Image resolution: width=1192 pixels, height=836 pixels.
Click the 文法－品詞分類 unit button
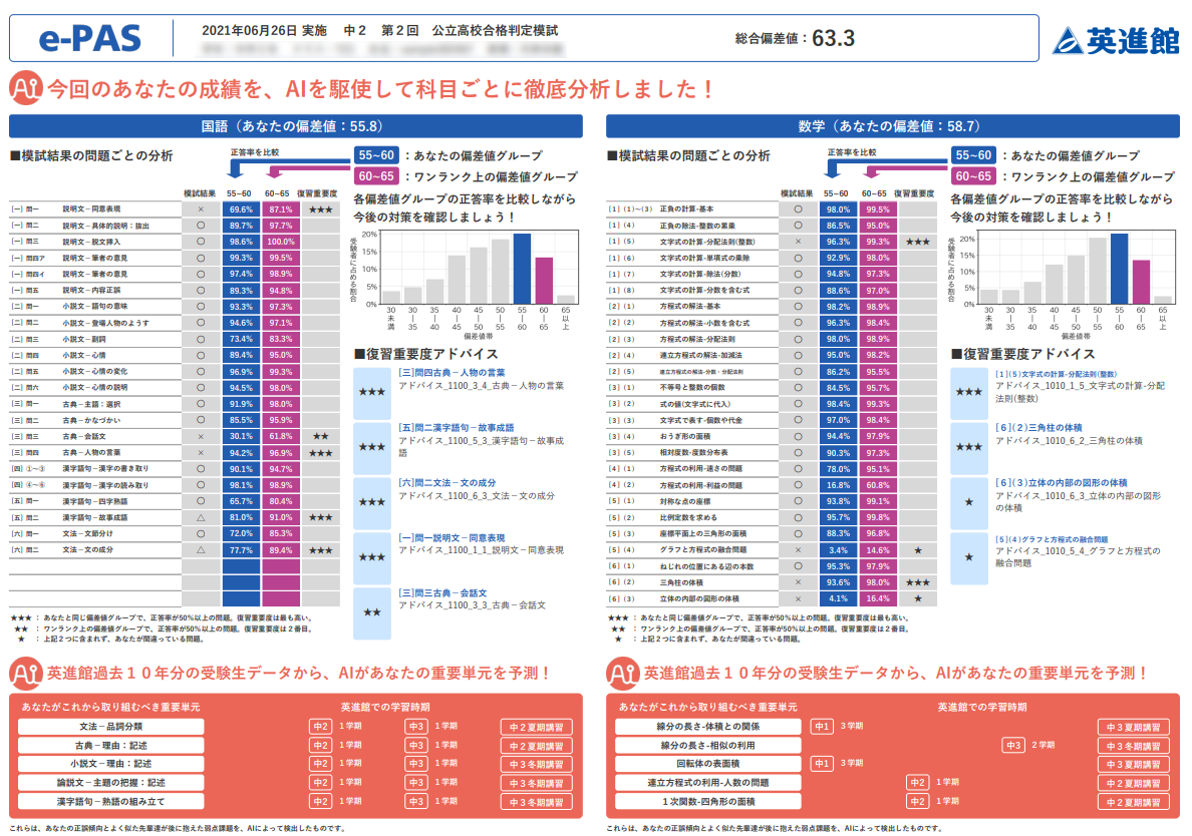coord(110,728)
